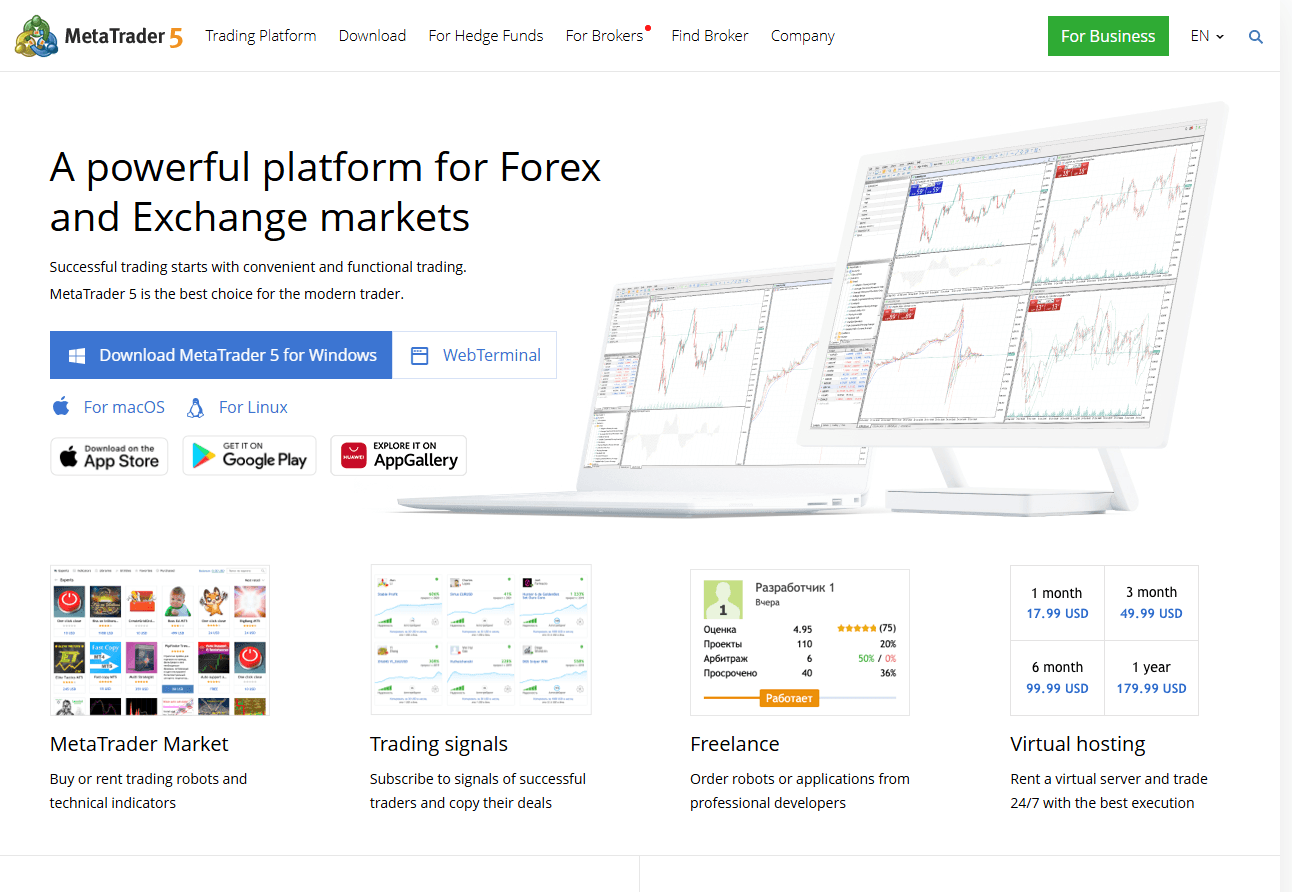
Task: Click Download MetaTrader 5 for Windows
Action: [x=221, y=355]
